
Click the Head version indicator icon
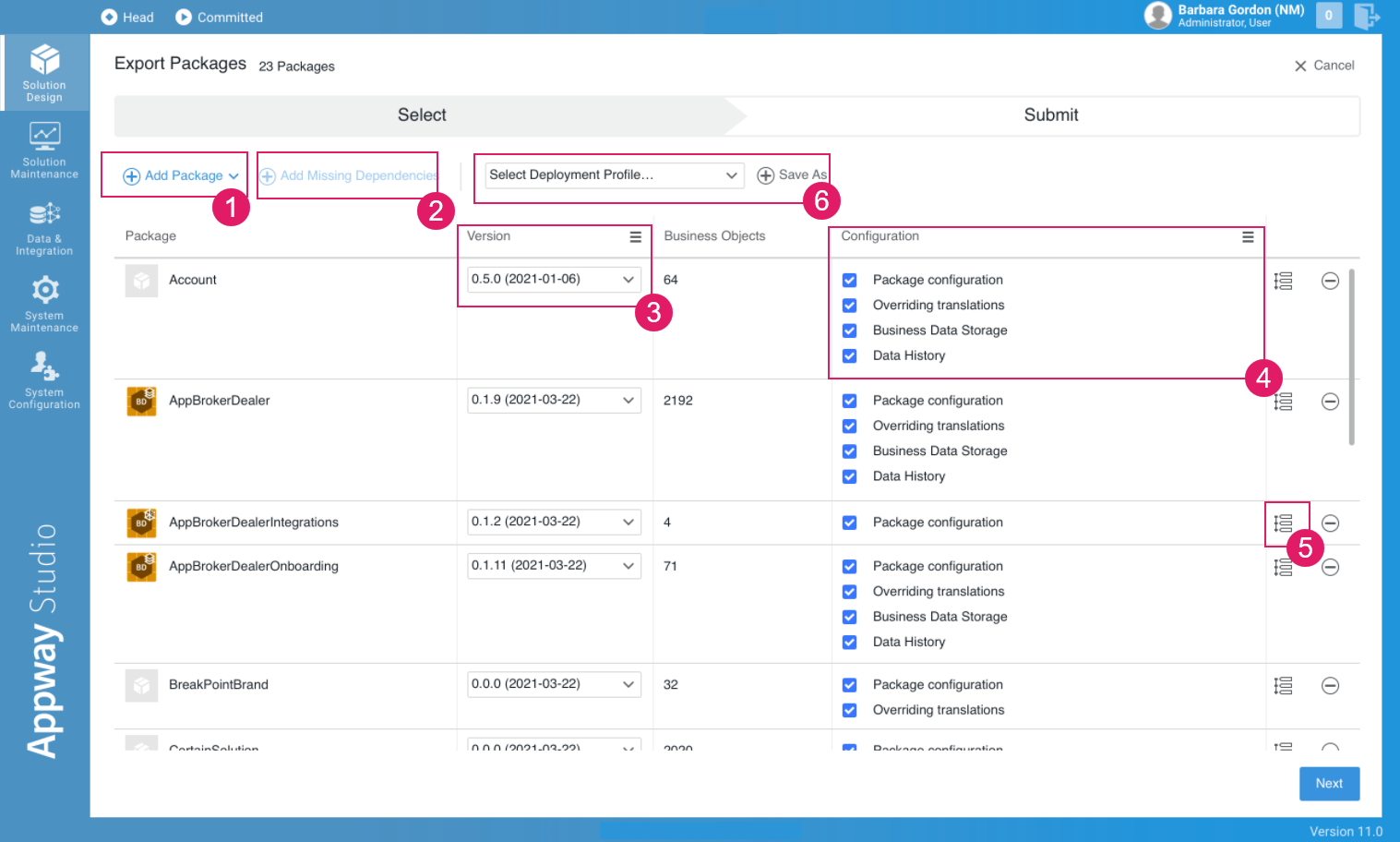click(x=109, y=17)
